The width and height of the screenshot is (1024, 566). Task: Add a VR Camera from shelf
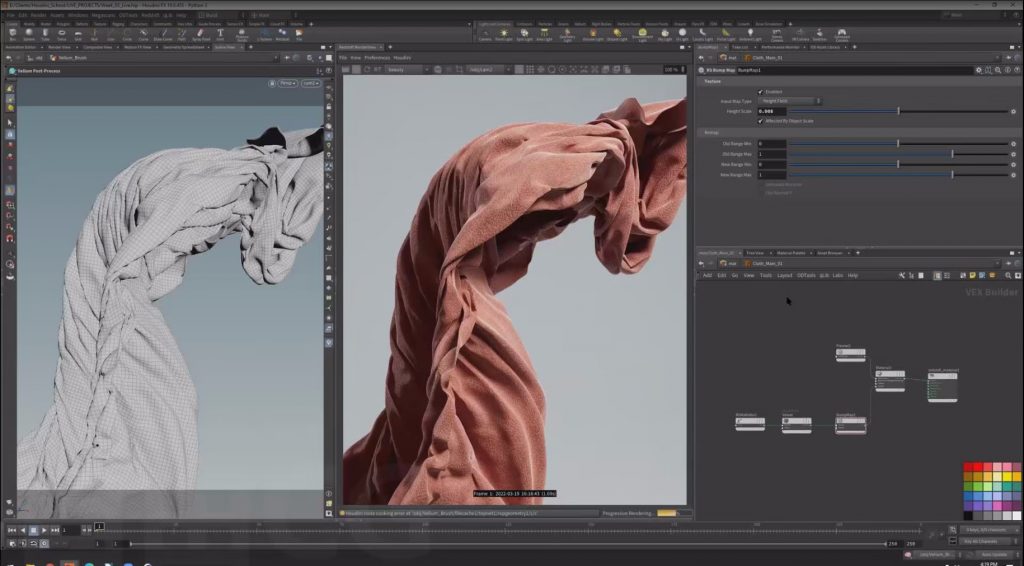point(800,35)
